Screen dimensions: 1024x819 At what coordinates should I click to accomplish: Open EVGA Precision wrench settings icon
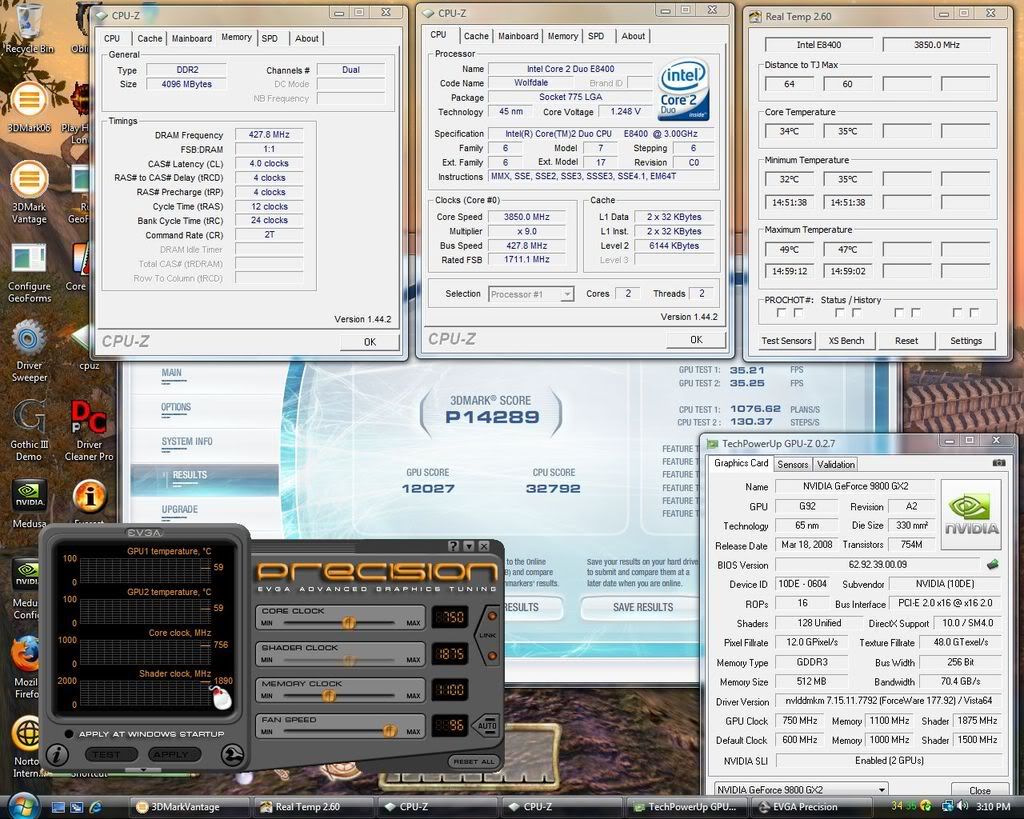click(x=232, y=755)
